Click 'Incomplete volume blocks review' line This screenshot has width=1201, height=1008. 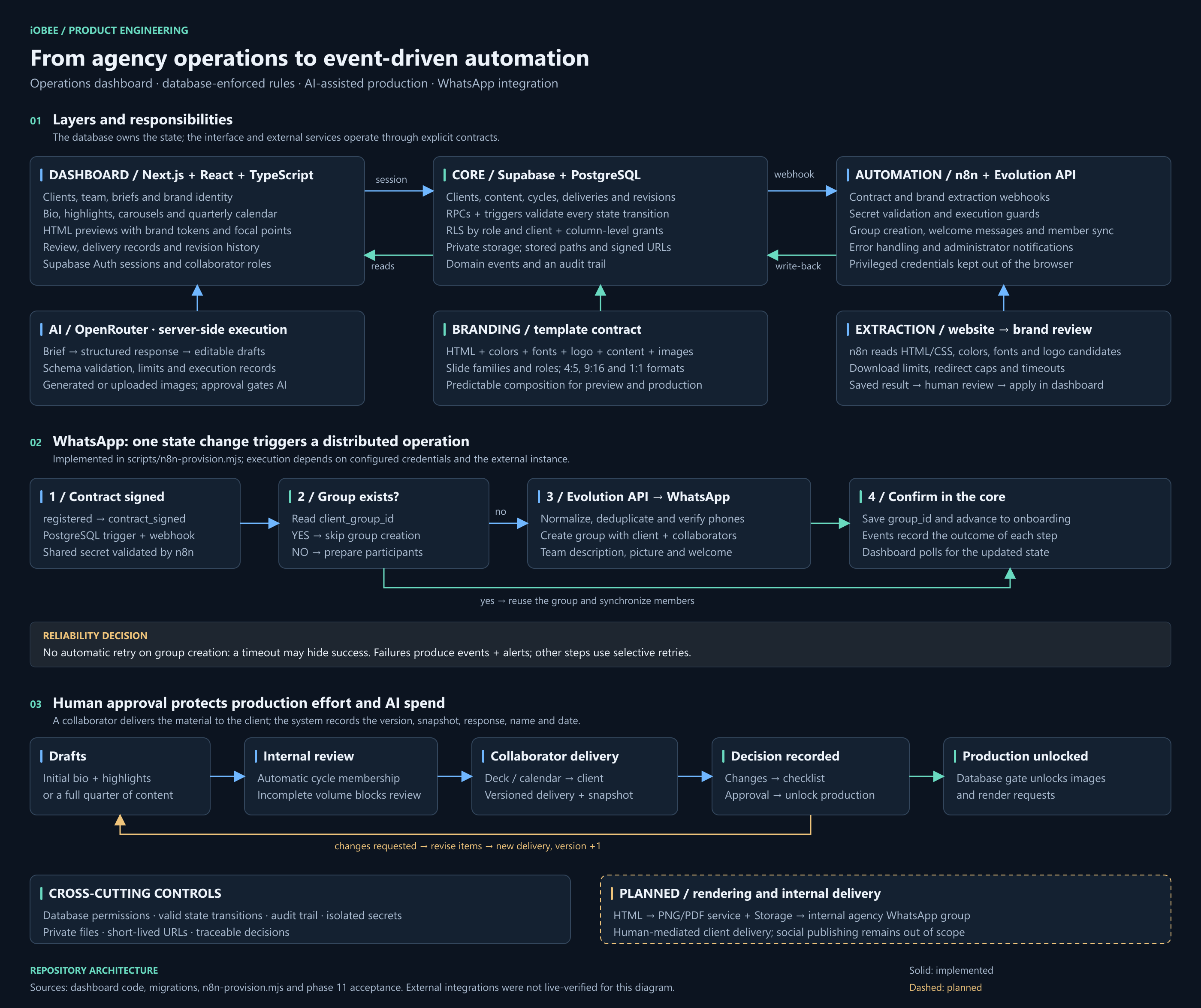338,795
